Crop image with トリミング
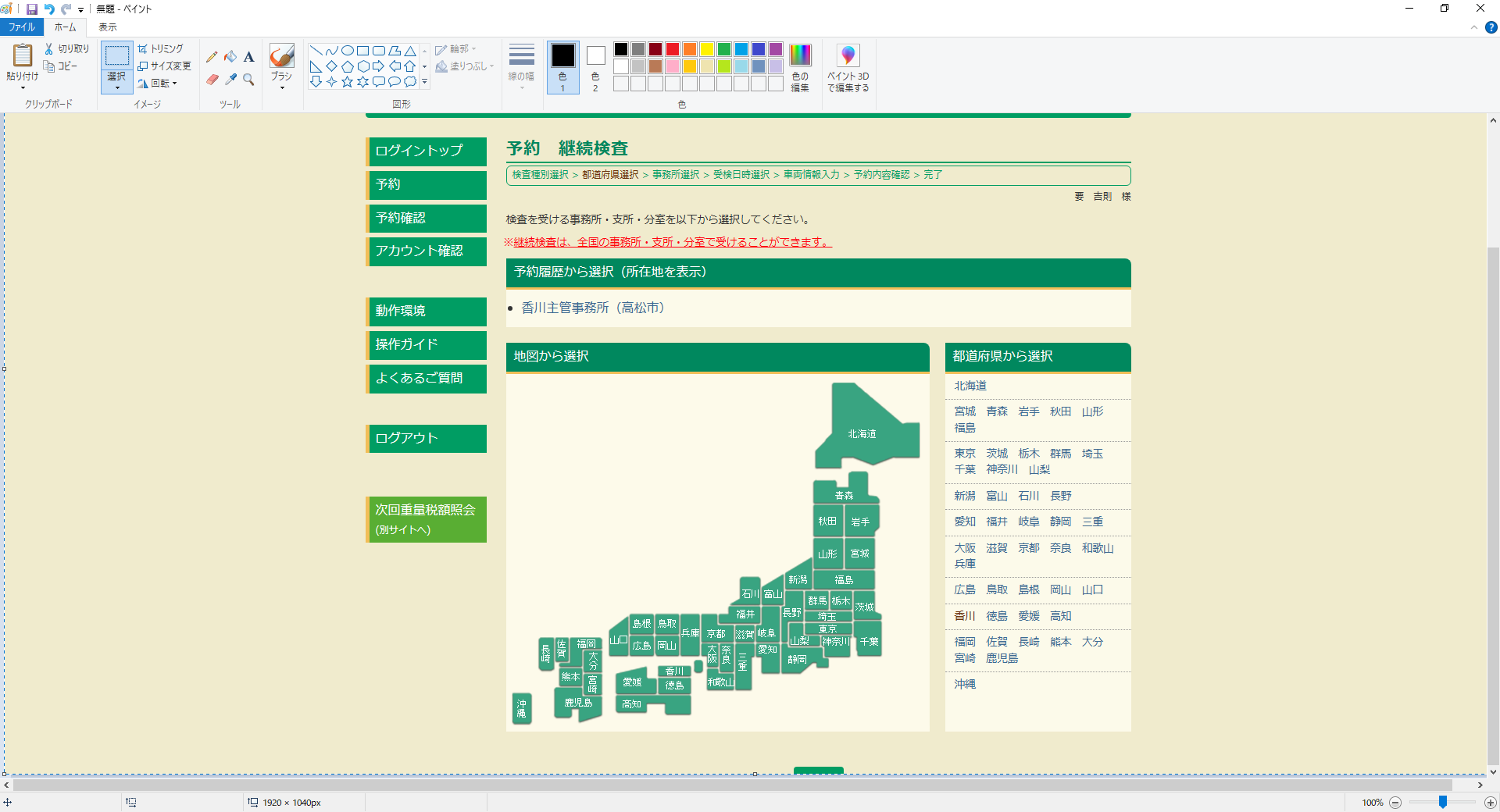Screen dimensions: 1500x812 [161, 48]
